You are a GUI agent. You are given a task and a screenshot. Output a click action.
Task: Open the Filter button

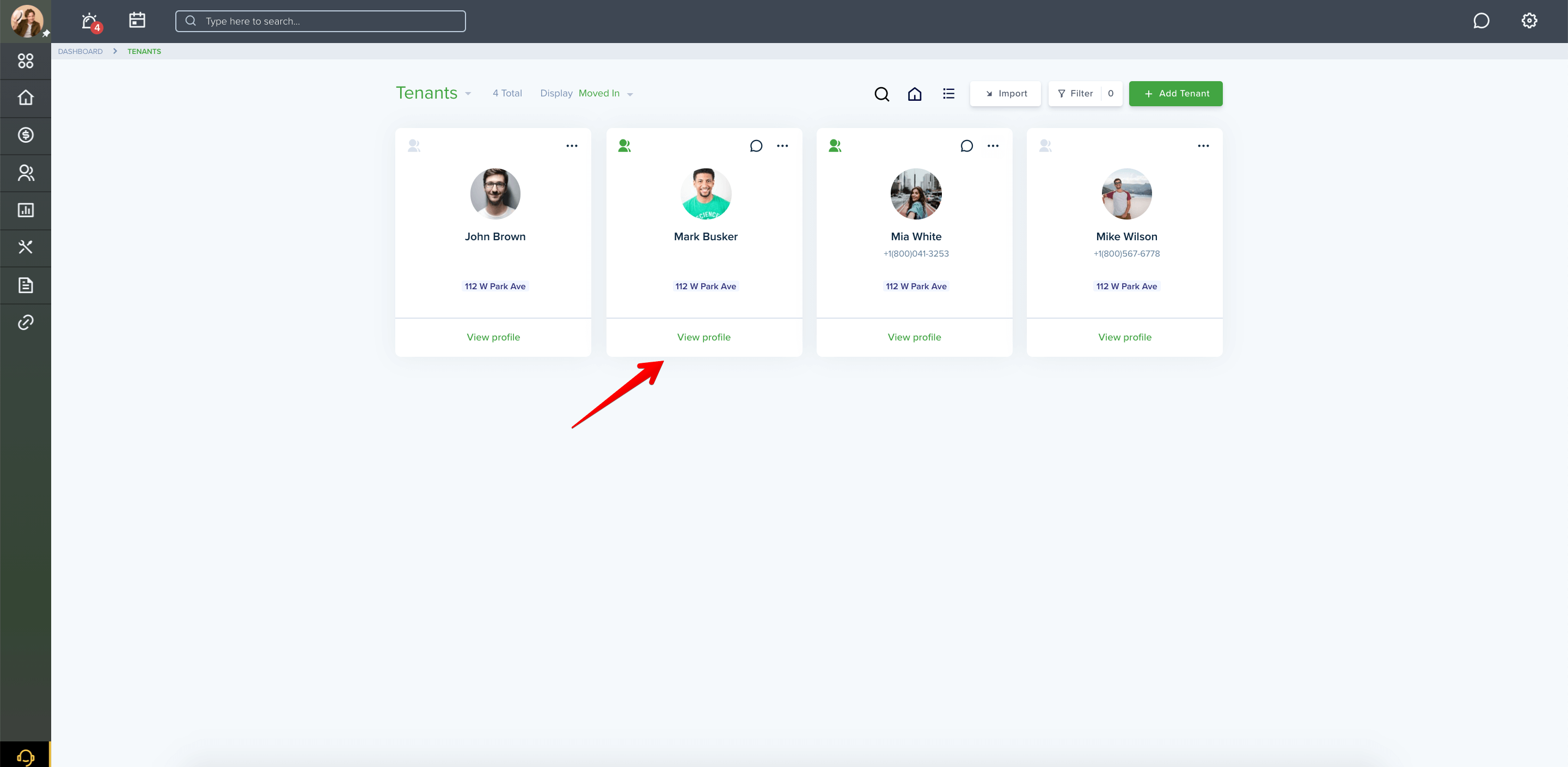click(1085, 94)
